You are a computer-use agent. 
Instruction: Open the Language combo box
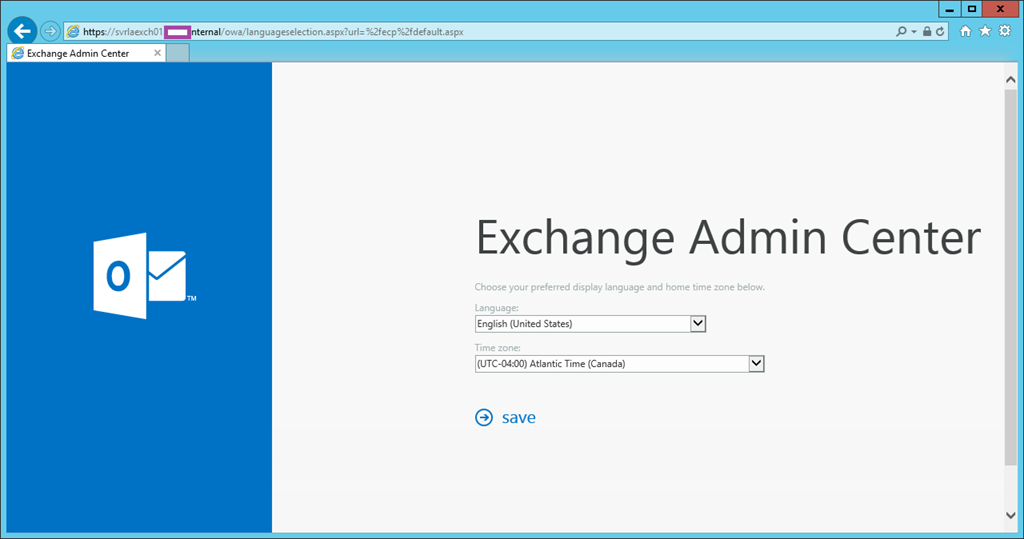(x=590, y=323)
